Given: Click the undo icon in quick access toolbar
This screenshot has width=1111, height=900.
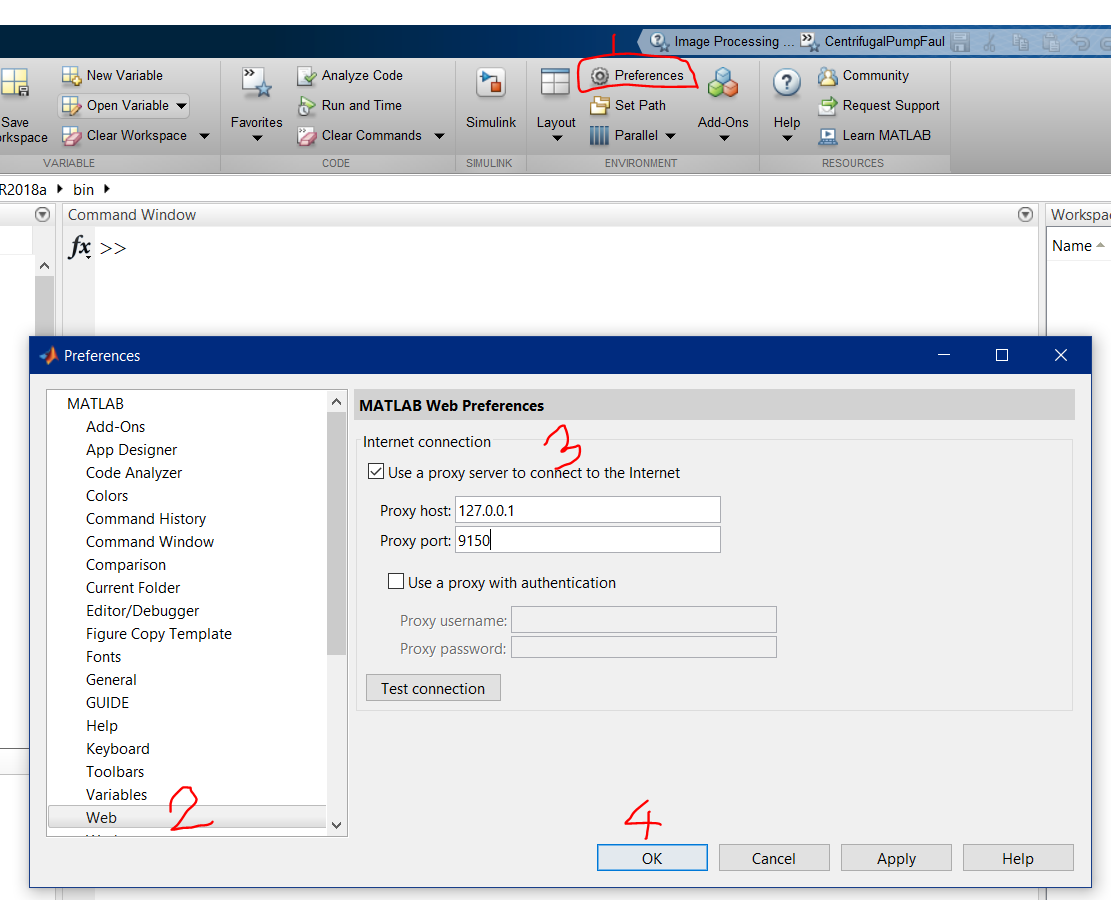Looking at the screenshot, I should (x=1081, y=43).
